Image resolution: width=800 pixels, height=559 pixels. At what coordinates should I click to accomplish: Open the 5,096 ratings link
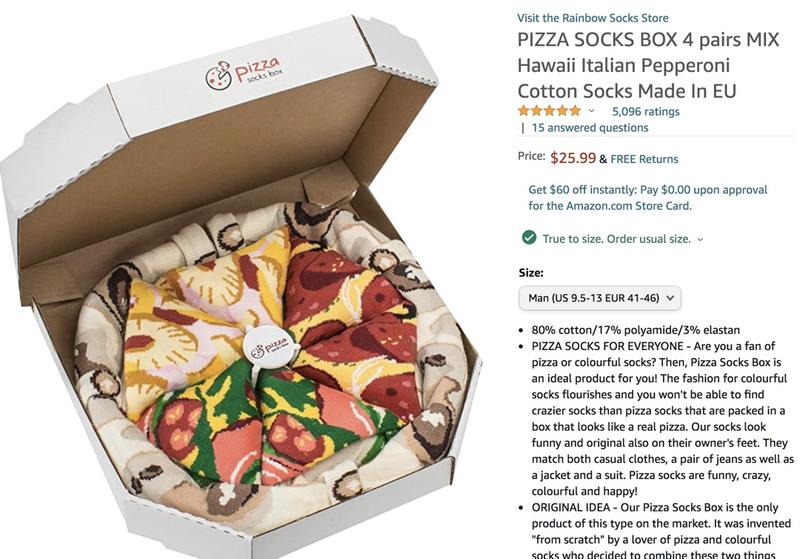pyautogui.click(x=645, y=111)
